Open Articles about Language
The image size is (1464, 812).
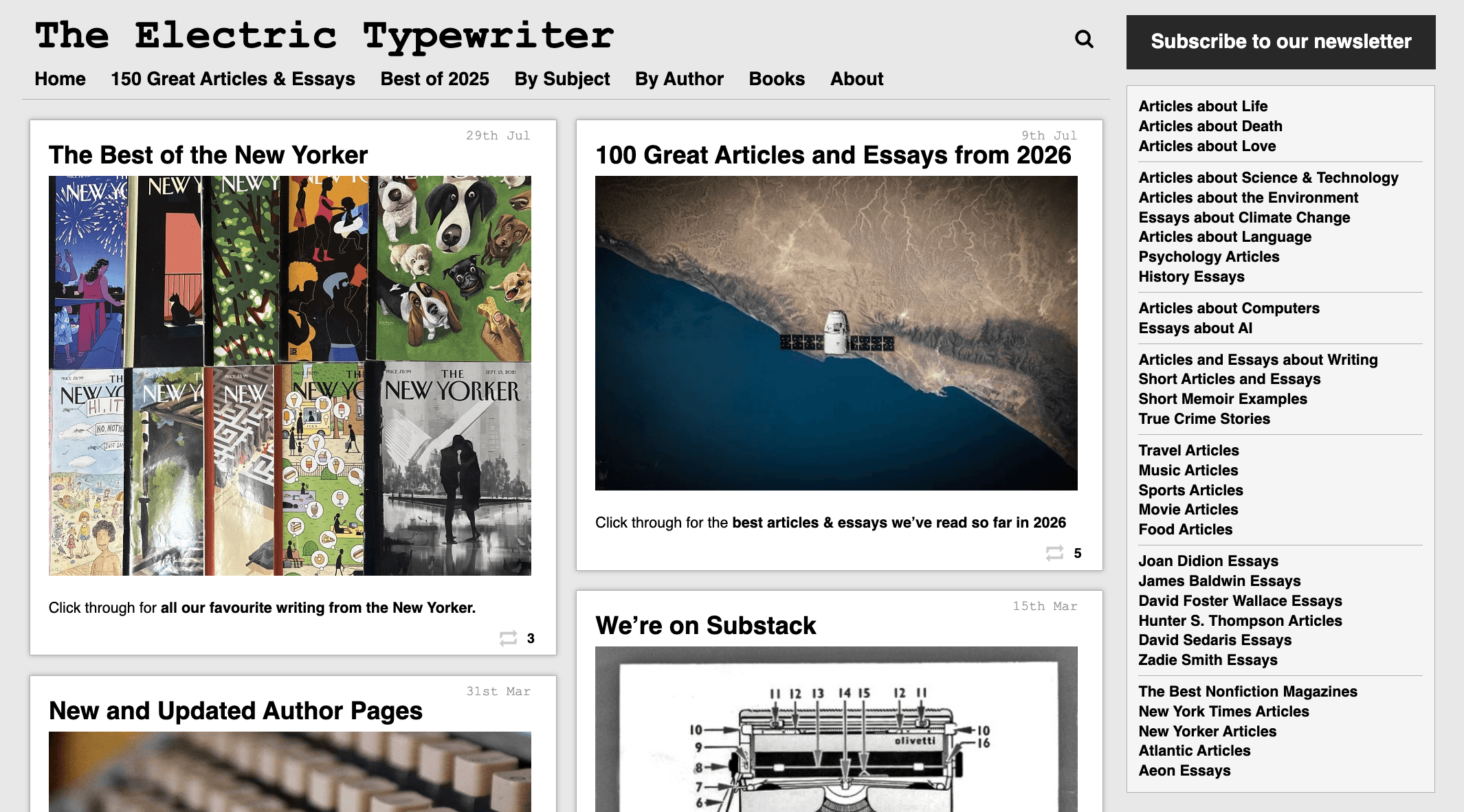pyautogui.click(x=1225, y=237)
